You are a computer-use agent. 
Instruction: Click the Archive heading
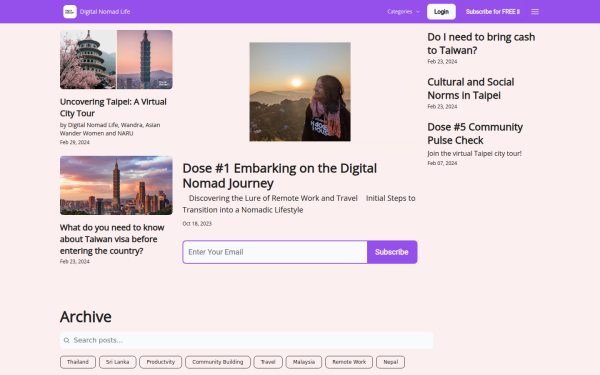point(86,317)
